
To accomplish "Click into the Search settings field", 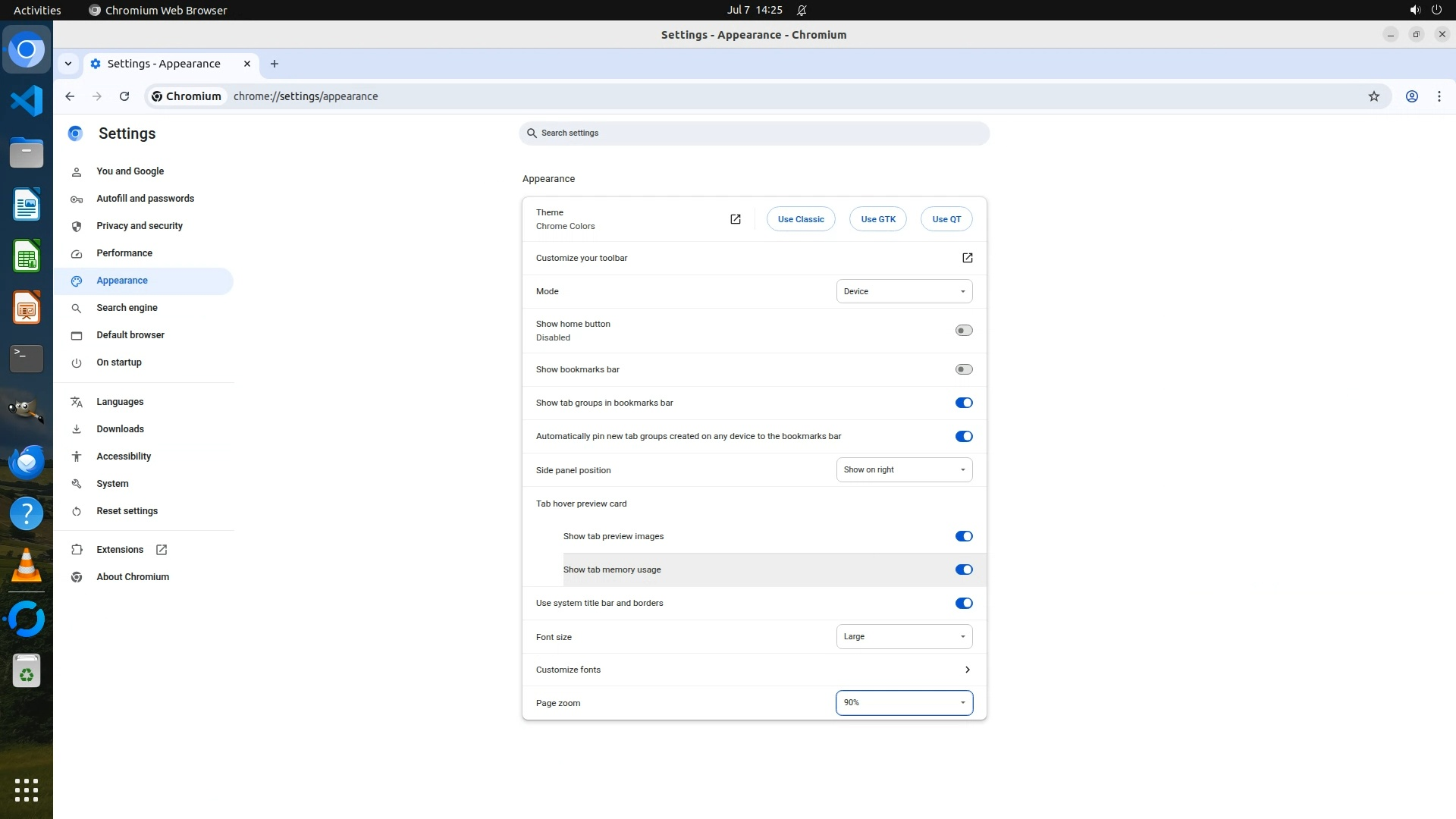I will pos(755,133).
